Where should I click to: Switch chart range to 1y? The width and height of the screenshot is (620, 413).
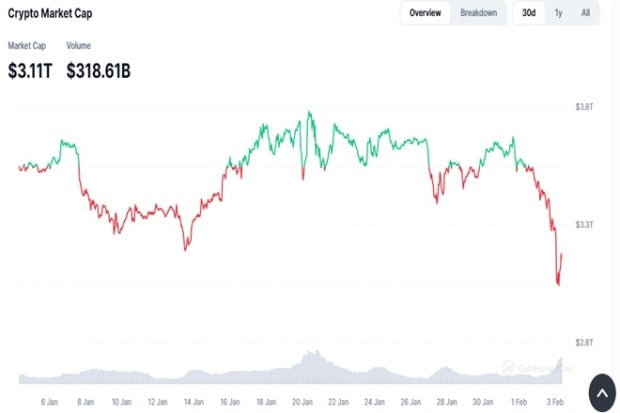click(x=558, y=13)
